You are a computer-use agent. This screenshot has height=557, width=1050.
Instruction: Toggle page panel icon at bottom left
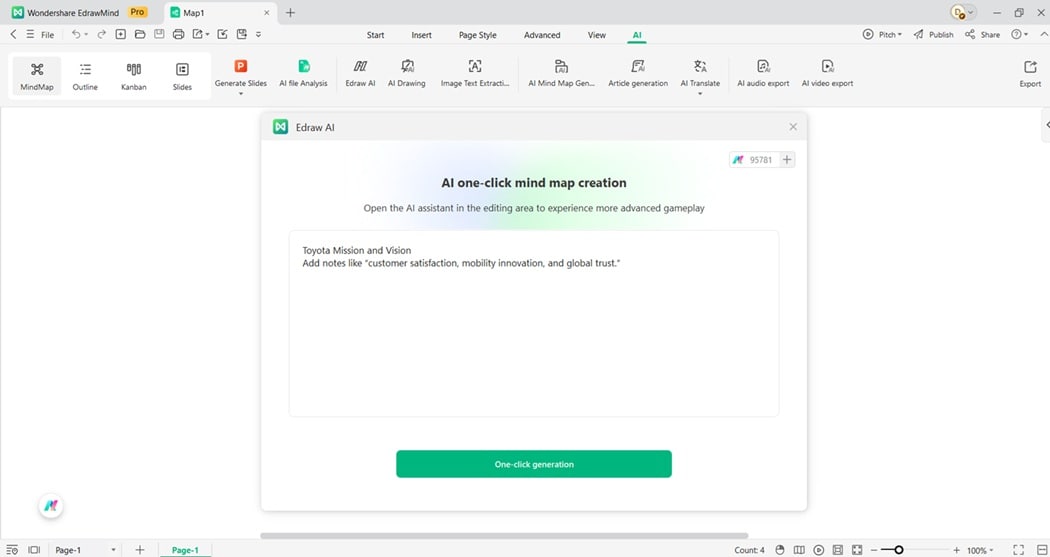coord(34,550)
